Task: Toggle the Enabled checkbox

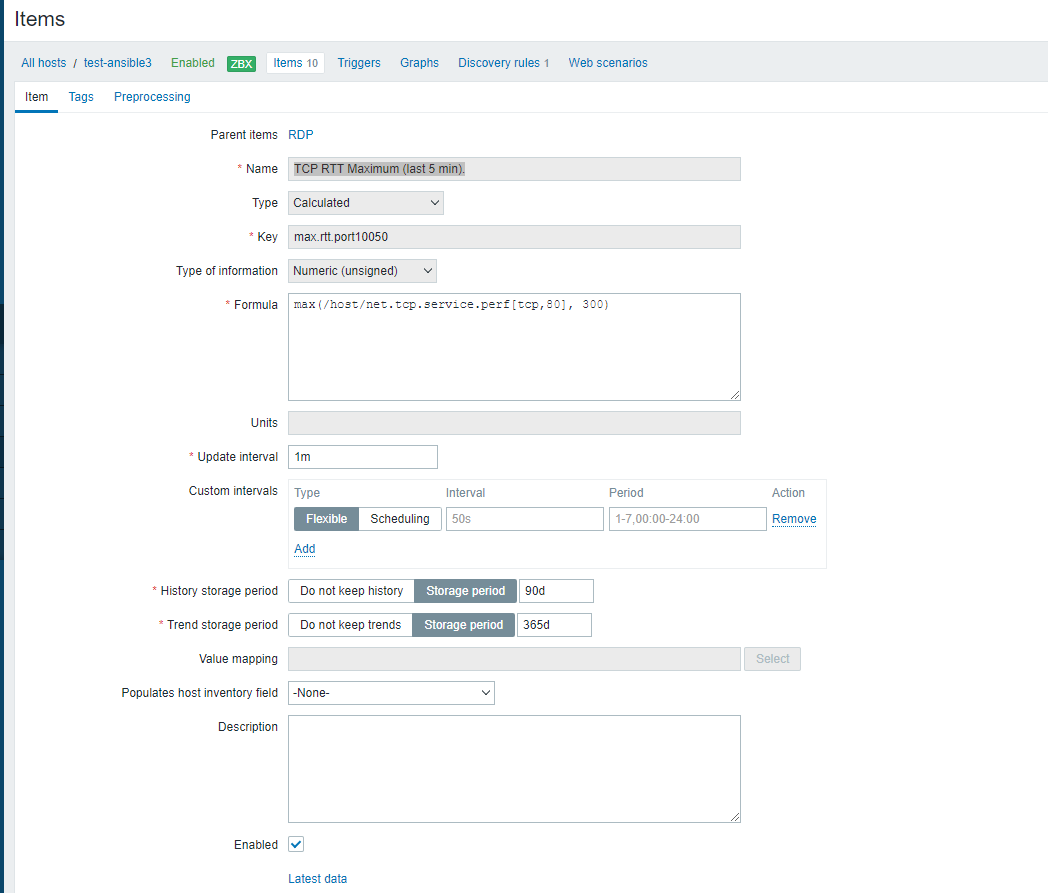Action: pyautogui.click(x=296, y=844)
